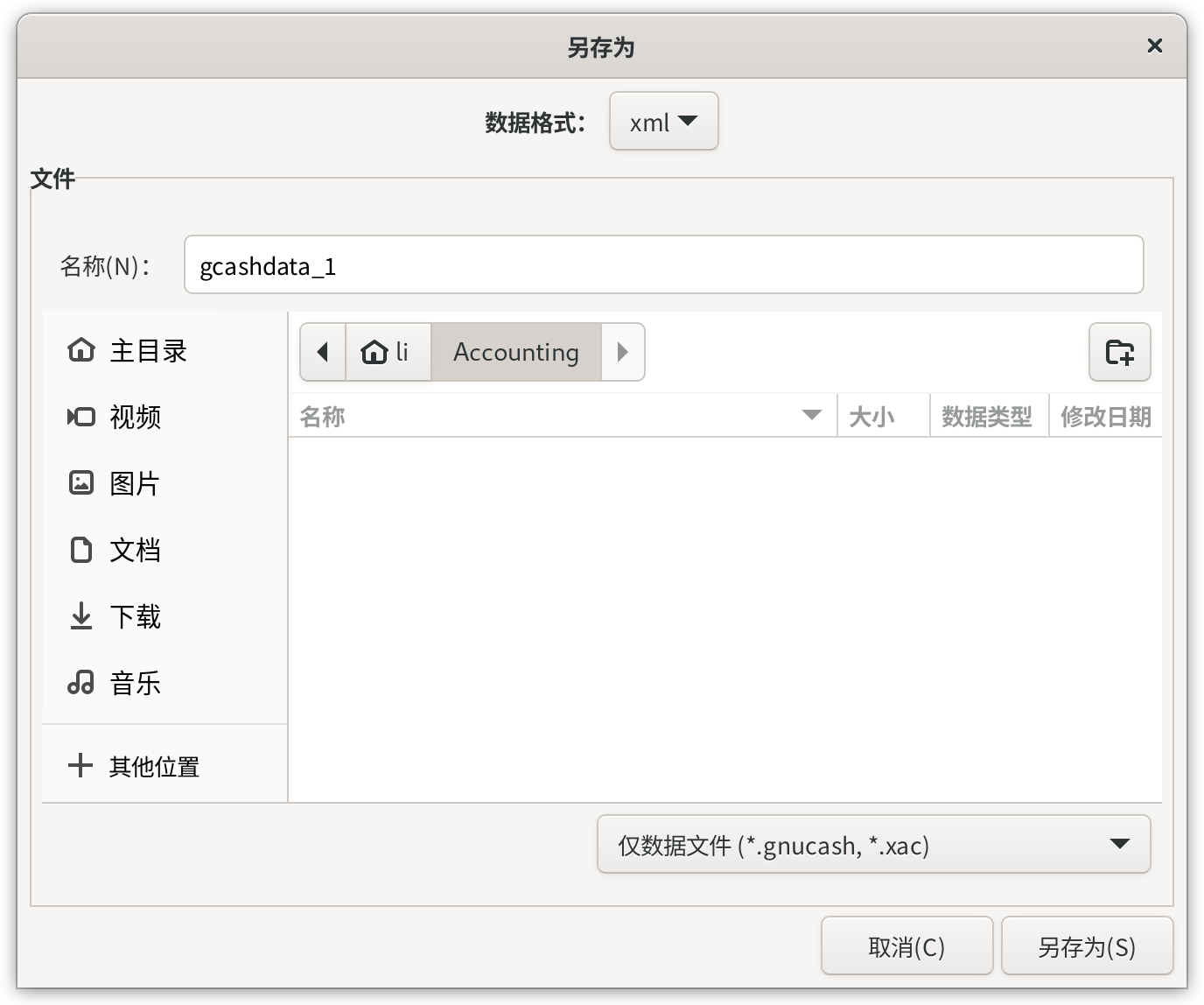This screenshot has height=1005, width=1204.
Task: Click the 取消(C) cancel button
Action: 906,946
